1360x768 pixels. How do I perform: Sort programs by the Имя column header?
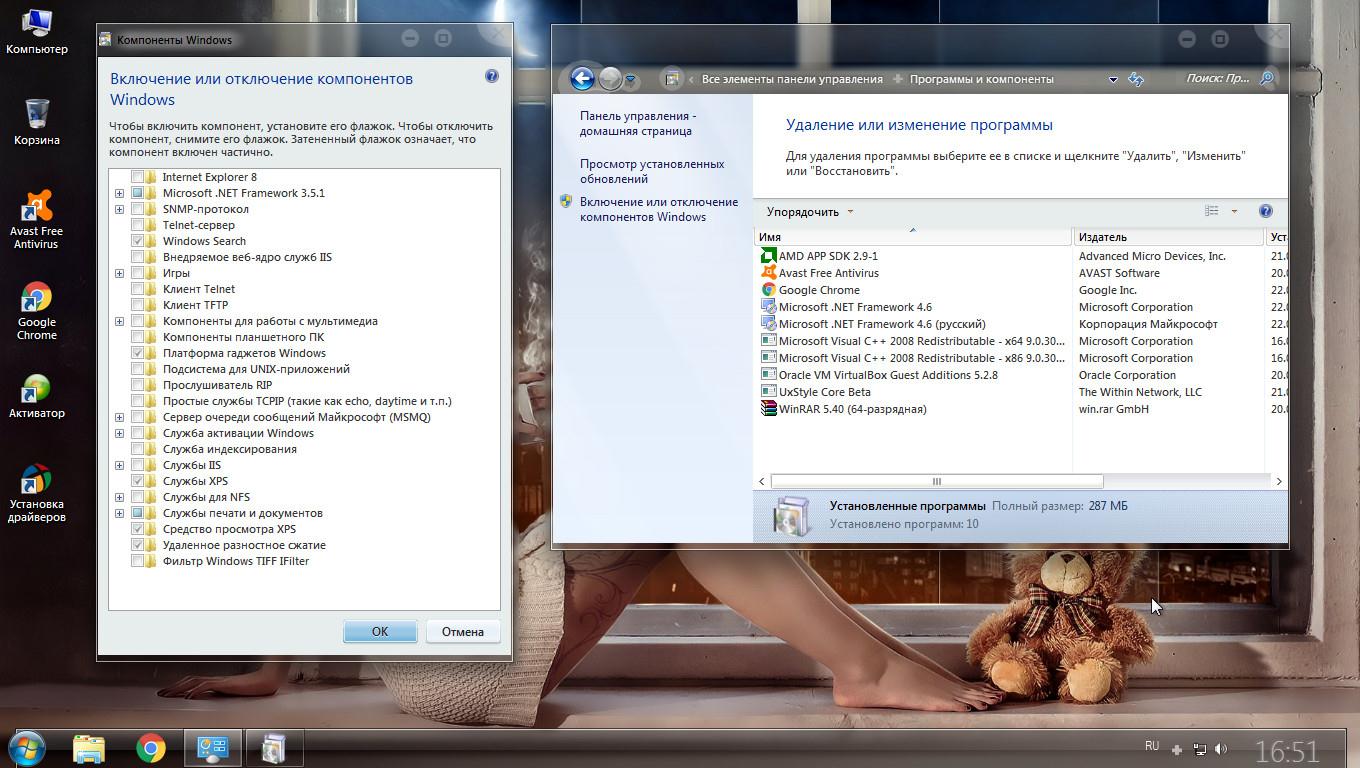click(x=913, y=237)
